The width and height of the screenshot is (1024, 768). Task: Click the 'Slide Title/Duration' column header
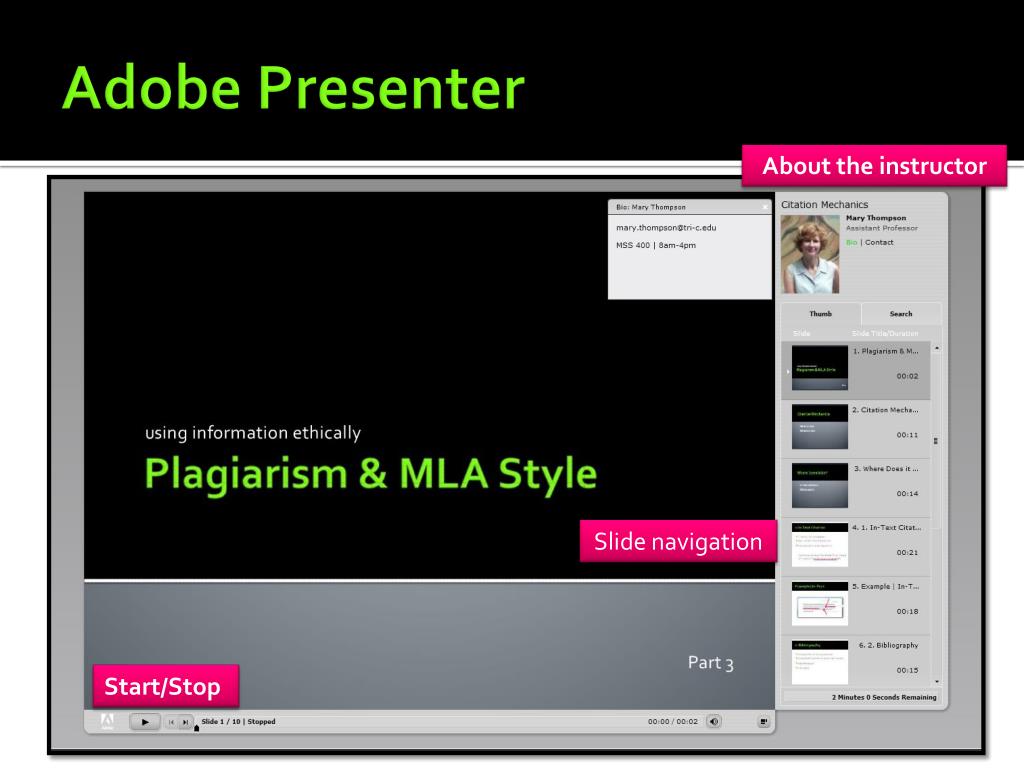point(885,334)
